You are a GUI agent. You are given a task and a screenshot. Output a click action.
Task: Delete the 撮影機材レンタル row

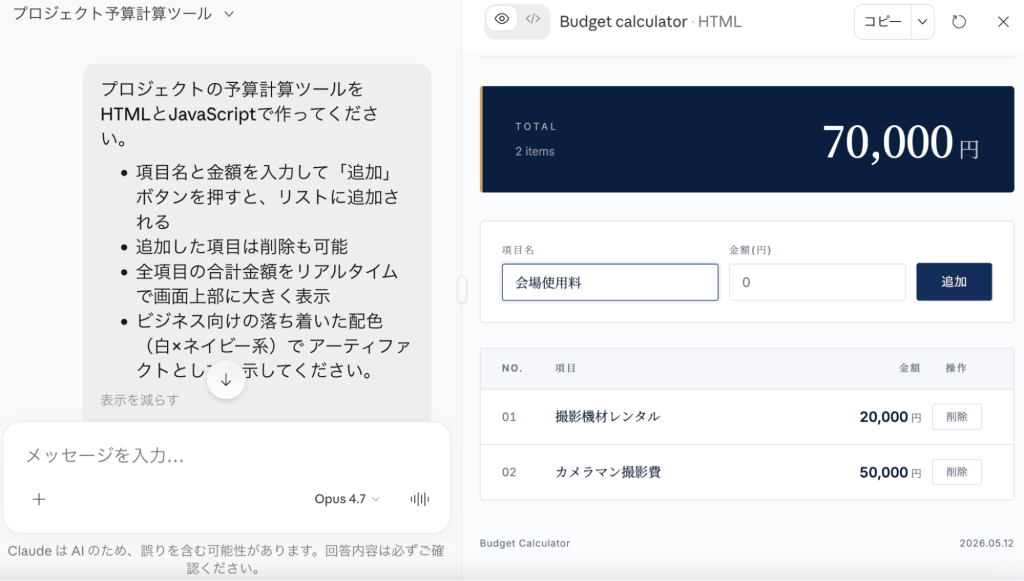(956, 416)
